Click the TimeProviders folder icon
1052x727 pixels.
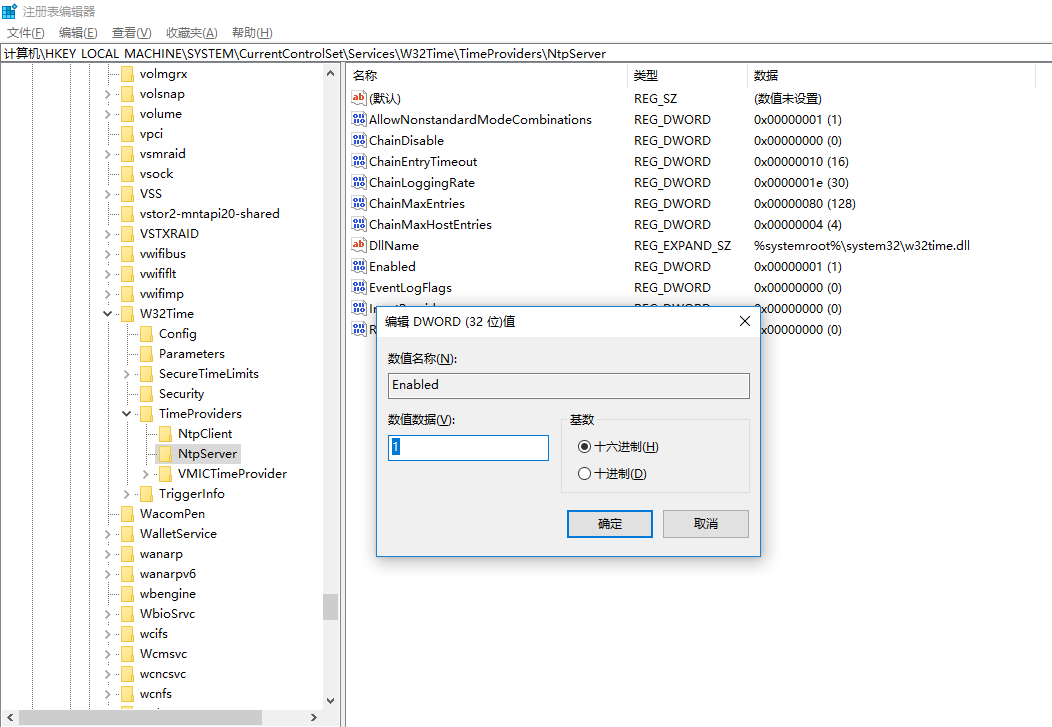point(146,414)
